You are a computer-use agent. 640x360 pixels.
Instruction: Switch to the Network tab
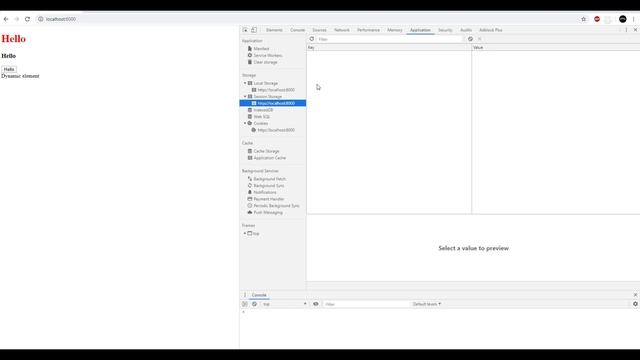coord(342,30)
